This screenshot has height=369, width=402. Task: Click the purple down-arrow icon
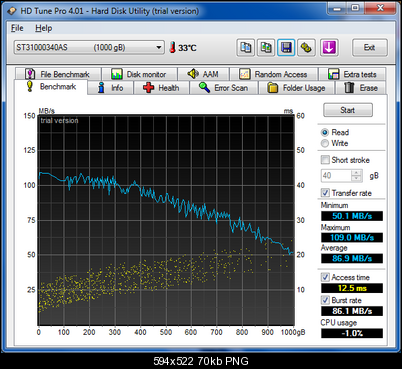[x=329, y=48]
